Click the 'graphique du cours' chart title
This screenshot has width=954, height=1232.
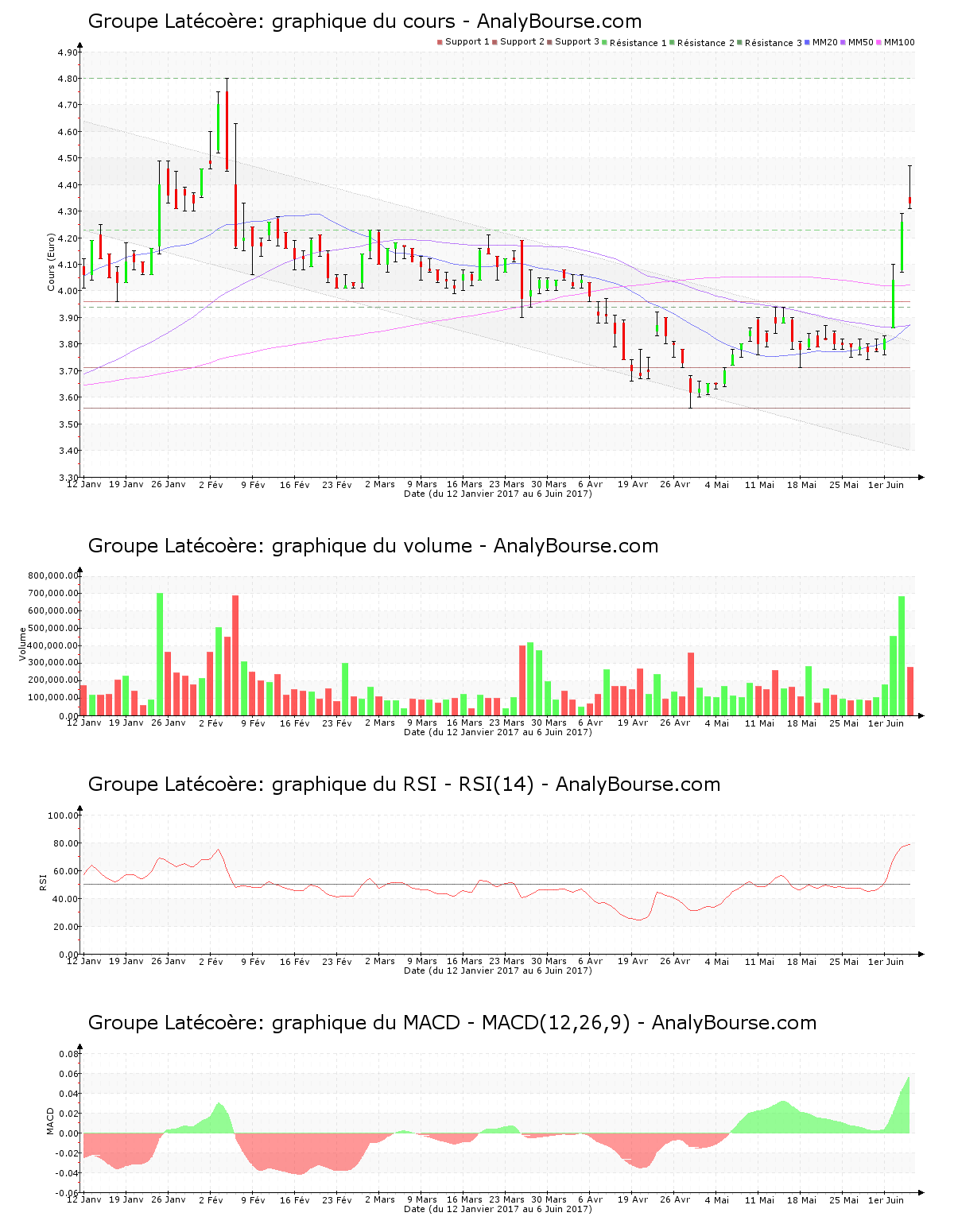363,21
